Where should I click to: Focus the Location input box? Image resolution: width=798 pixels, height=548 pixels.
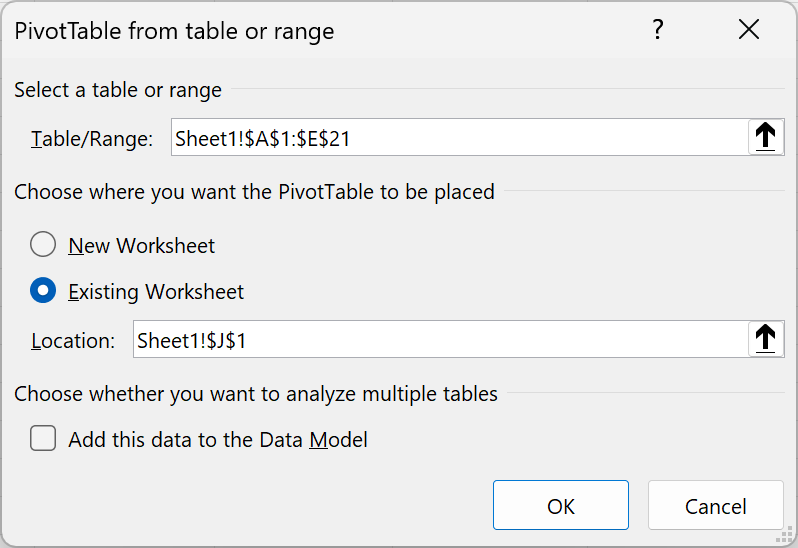(x=440, y=340)
